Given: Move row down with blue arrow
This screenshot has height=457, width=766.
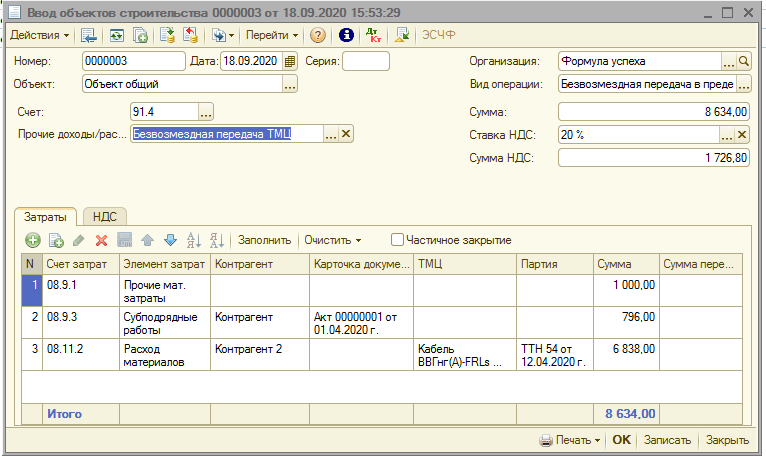Looking at the screenshot, I should point(170,240).
